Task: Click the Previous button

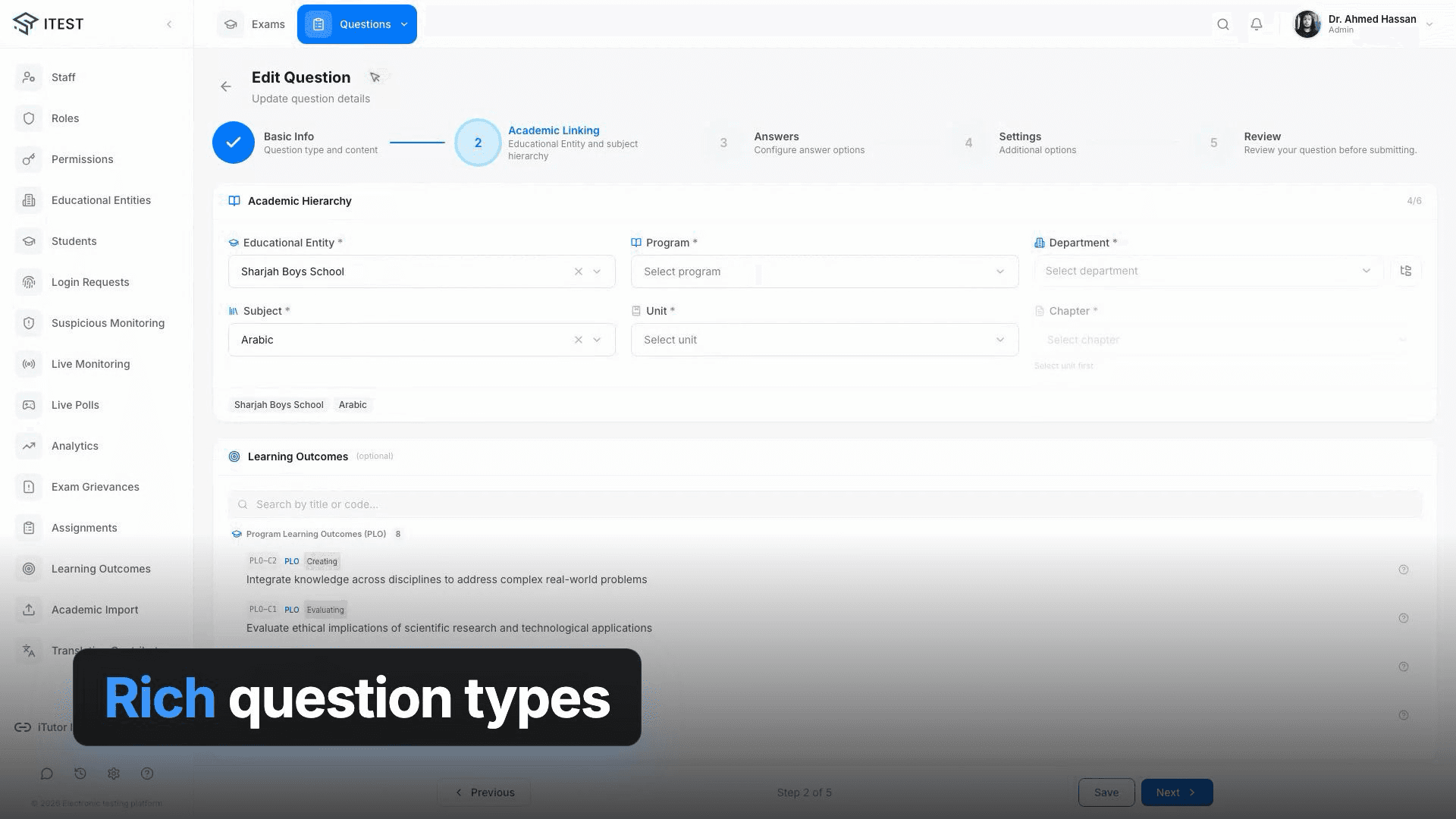Action: click(x=484, y=792)
